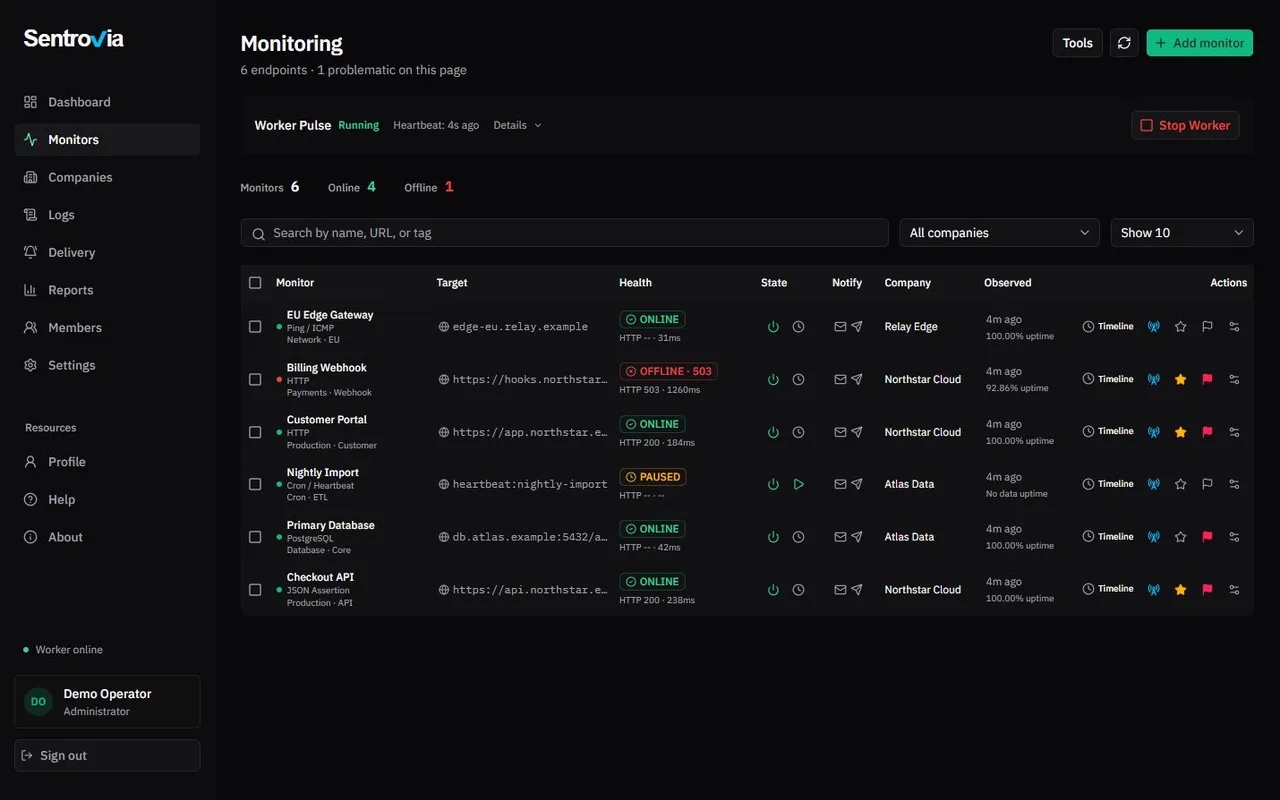
Task: Click the sliders icon for Checkout API
Action: pyautogui.click(x=1234, y=590)
